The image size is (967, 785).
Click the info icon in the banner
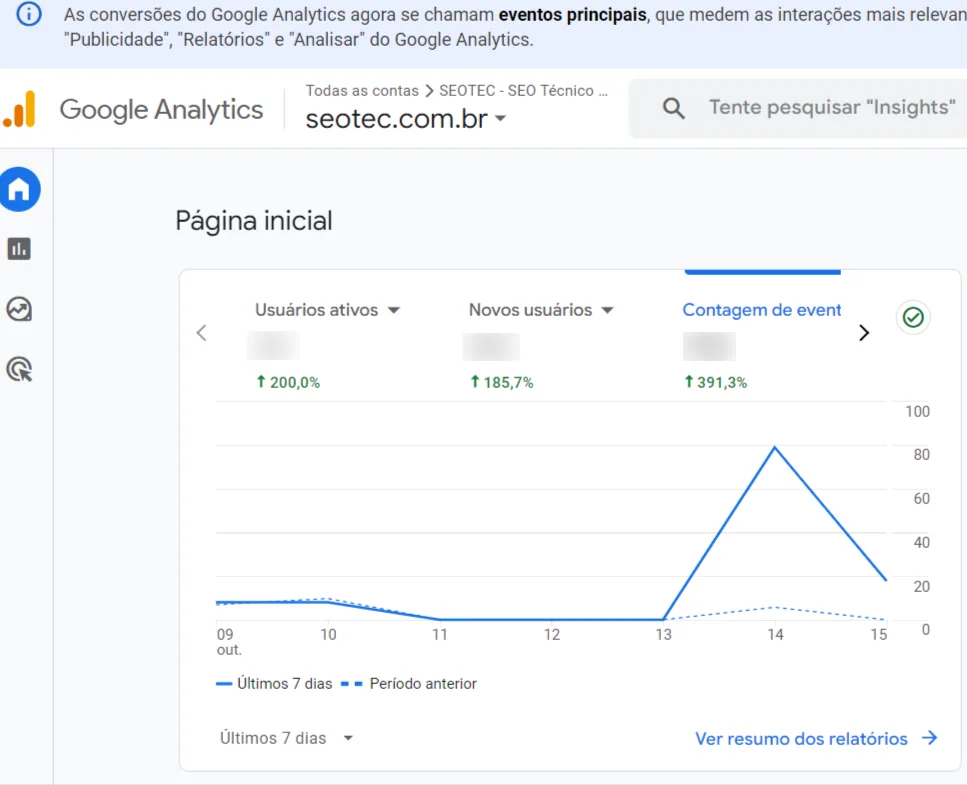(x=28, y=14)
